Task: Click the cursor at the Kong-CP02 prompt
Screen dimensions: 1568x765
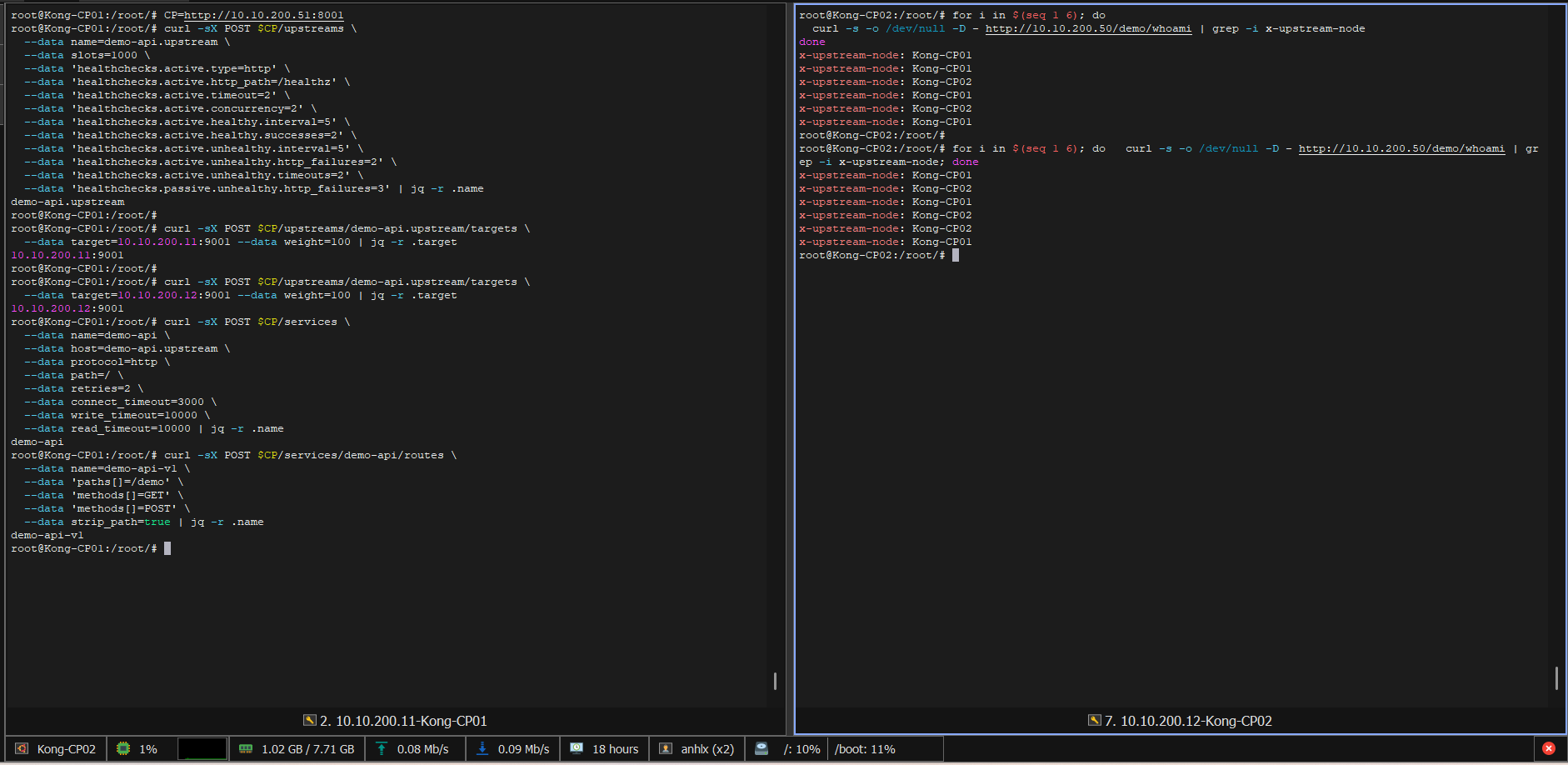Action: 956,255
